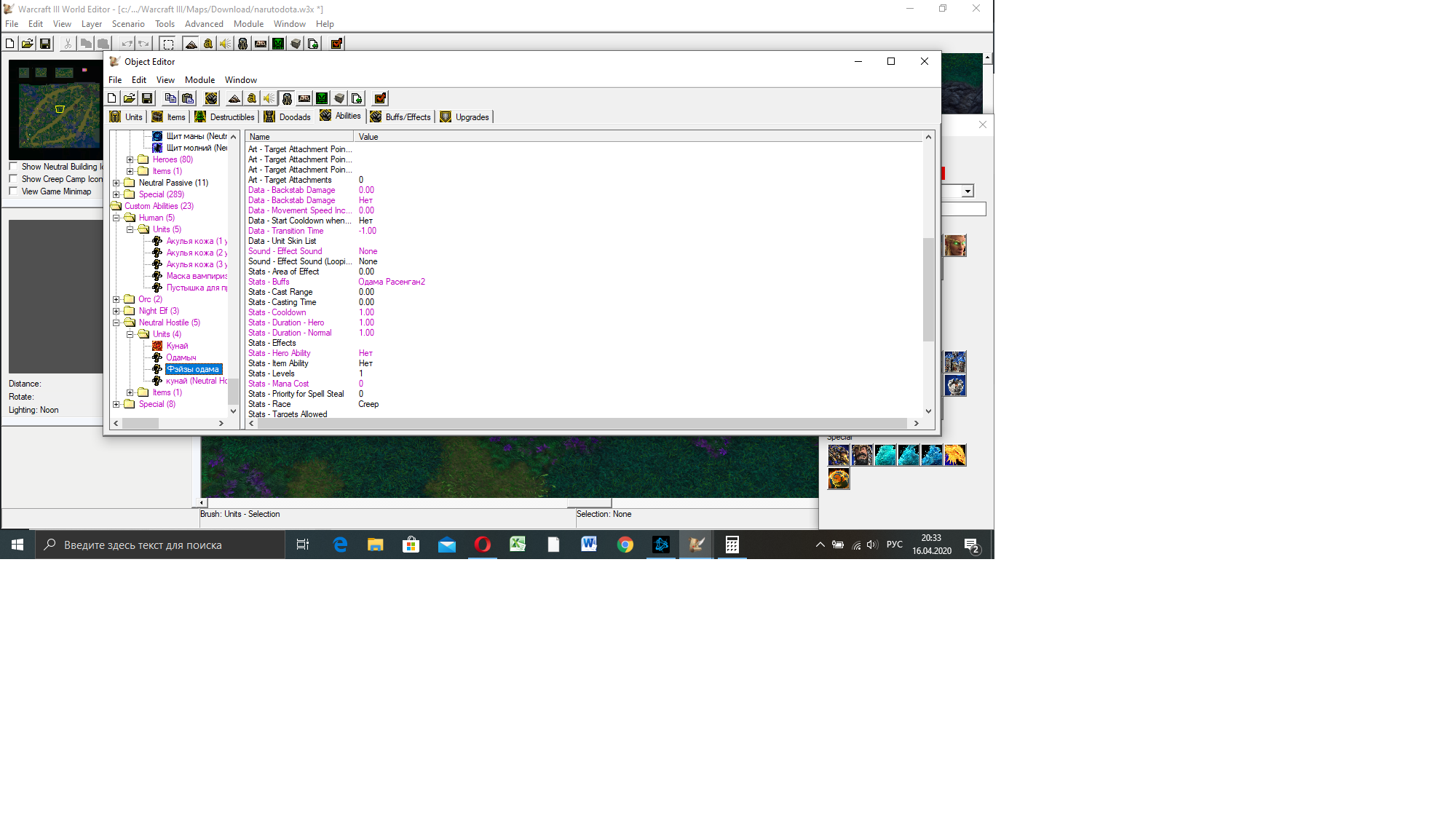1456x819 pixels.
Task: Expand the Heroes (80) folder
Action: pyautogui.click(x=130, y=159)
